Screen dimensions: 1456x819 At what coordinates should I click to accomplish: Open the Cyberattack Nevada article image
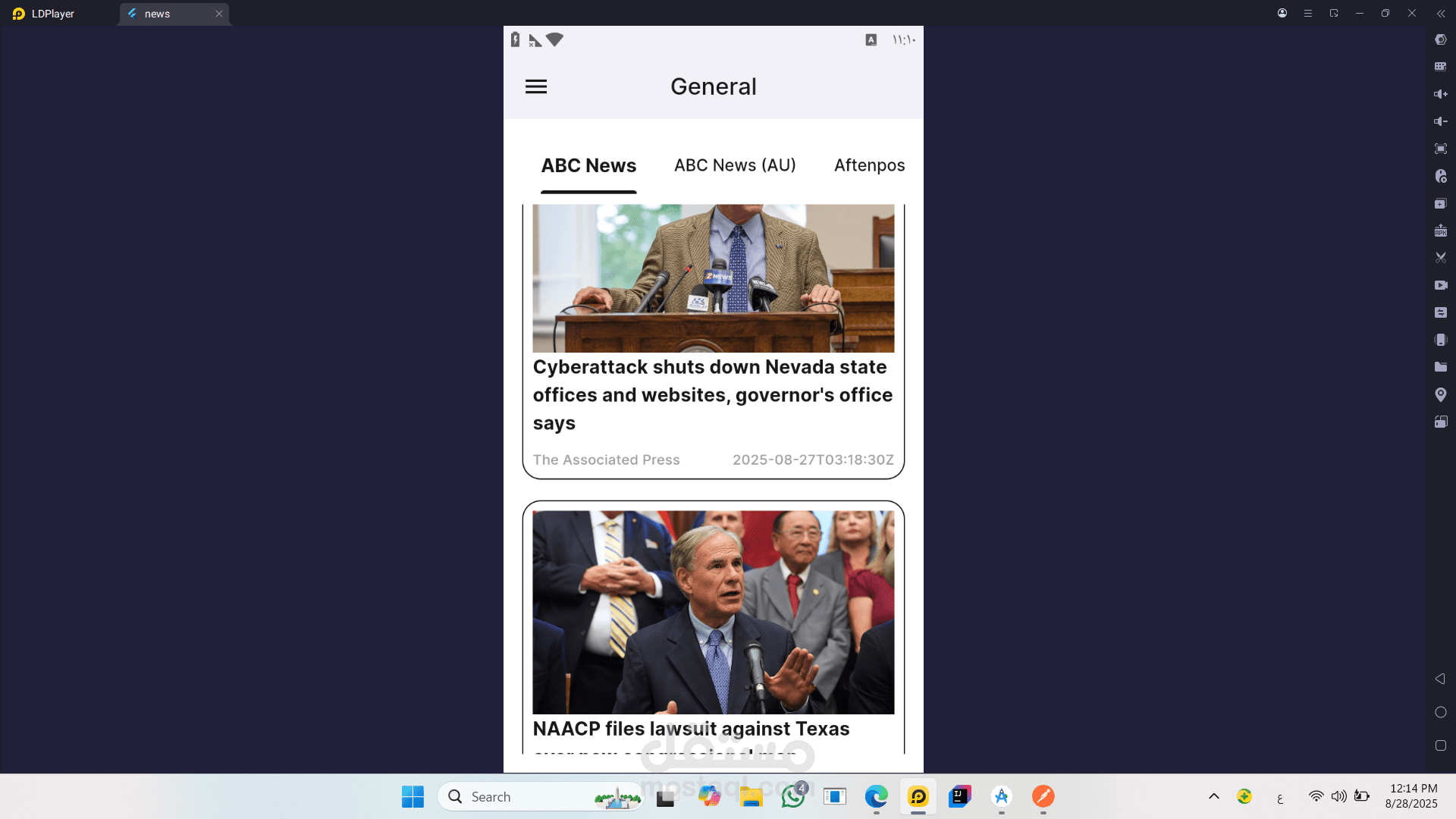coord(713,278)
